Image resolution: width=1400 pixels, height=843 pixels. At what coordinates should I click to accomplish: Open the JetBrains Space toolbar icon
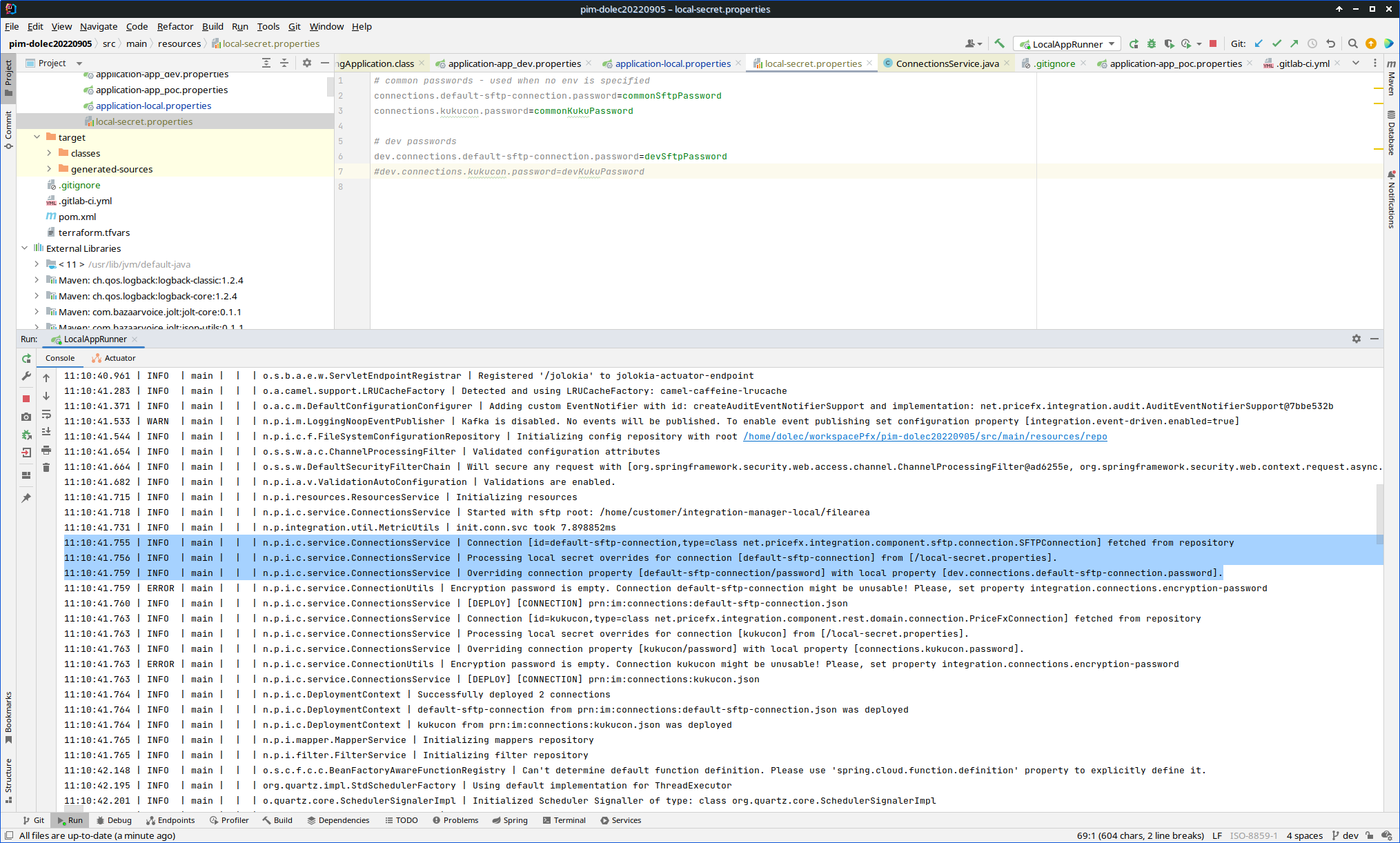[x=1388, y=43]
